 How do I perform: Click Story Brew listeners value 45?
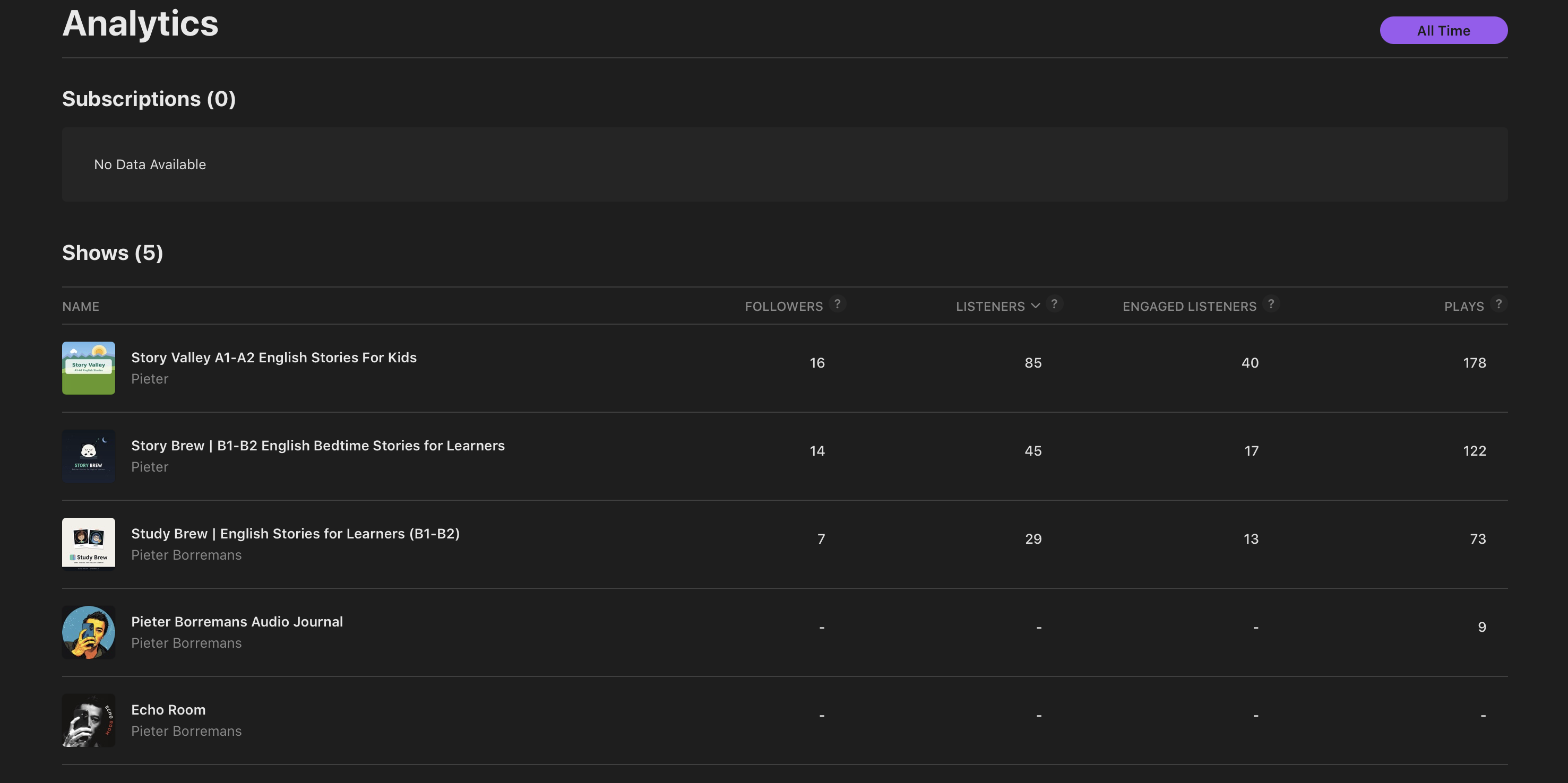tap(1033, 451)
